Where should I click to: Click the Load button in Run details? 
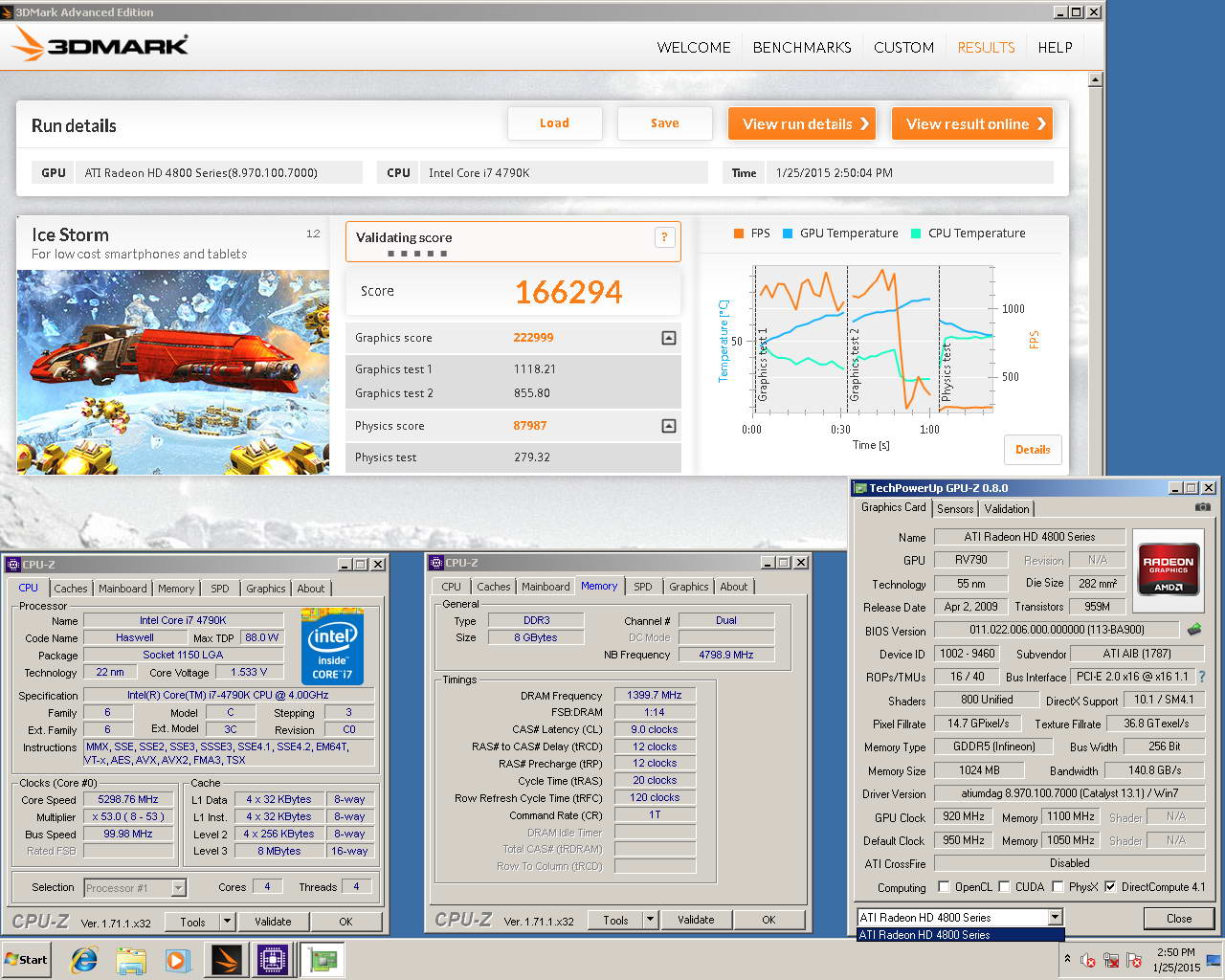point(554,123)
